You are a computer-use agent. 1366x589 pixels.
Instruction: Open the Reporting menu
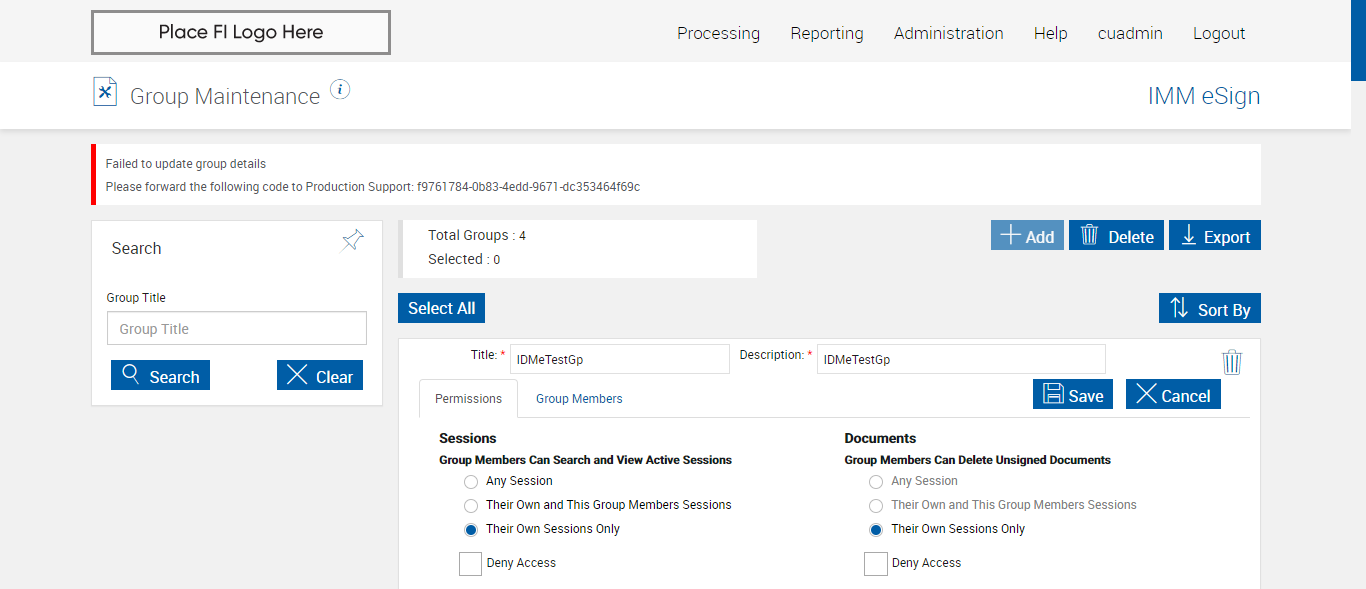pyautogui.click(x=826, y=33)
